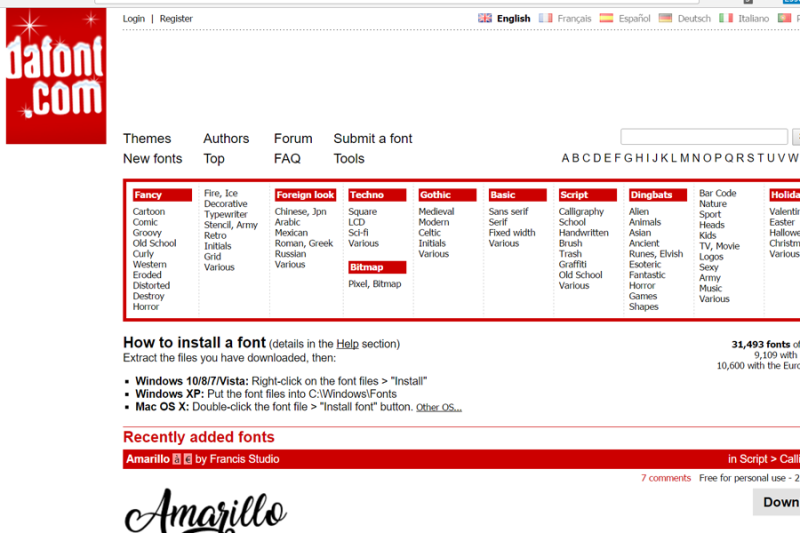Open the Foreign look category header
The width and height of the screenshot is (800, 533).
pyautogui.click(x=305, y=195)
